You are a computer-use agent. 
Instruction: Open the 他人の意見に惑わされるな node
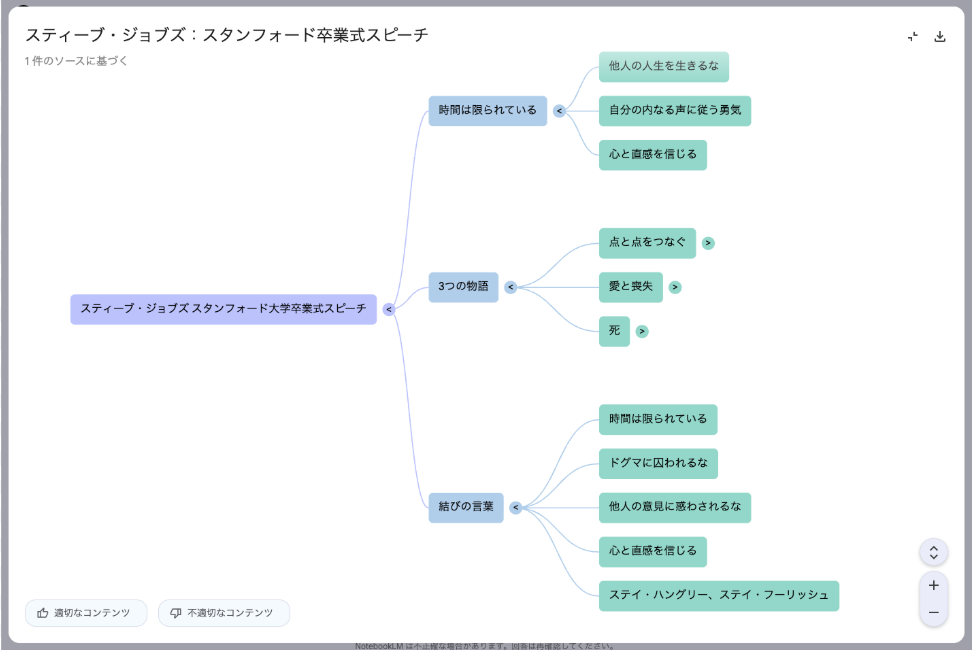click(675, 507)
